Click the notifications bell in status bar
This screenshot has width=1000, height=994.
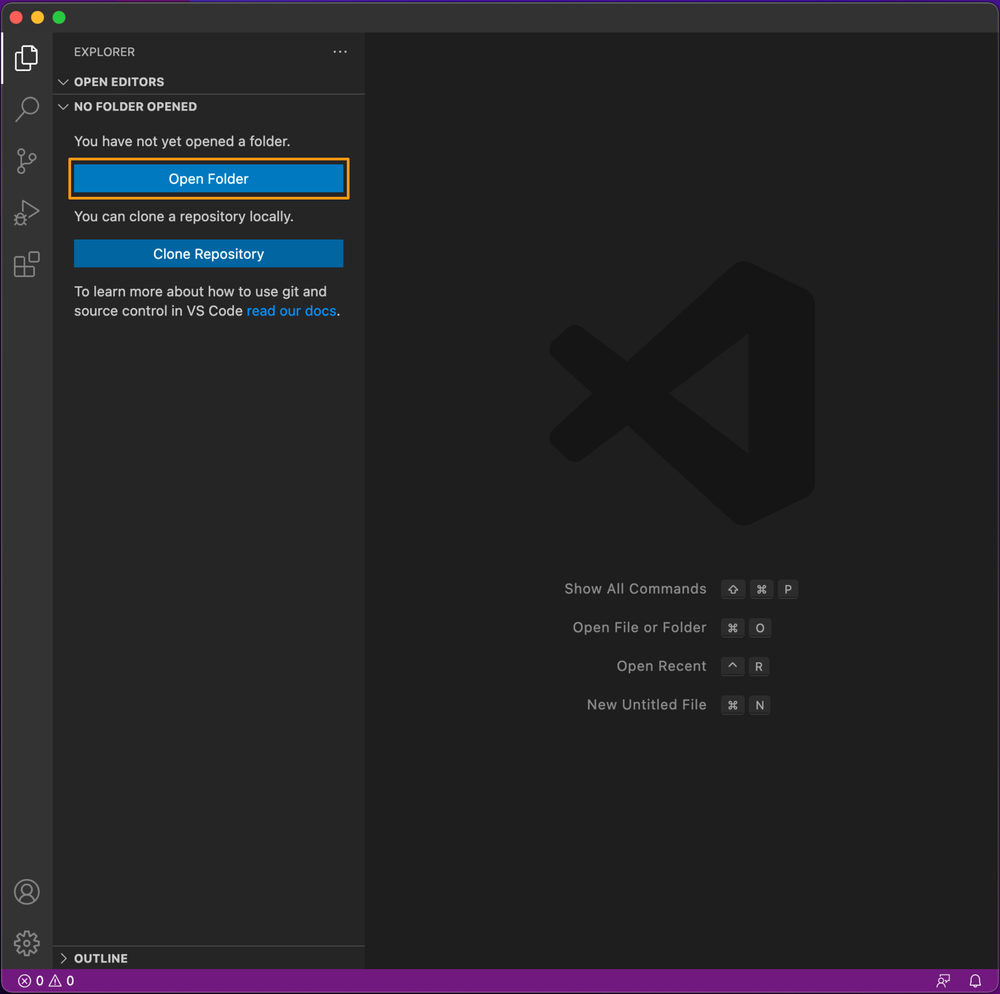(x=975, y=981)
